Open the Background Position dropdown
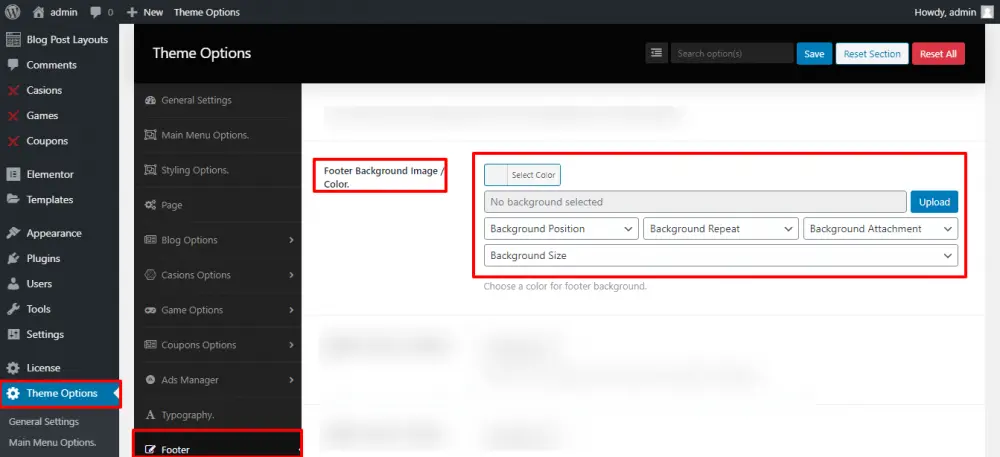 (x=561, y=229)
